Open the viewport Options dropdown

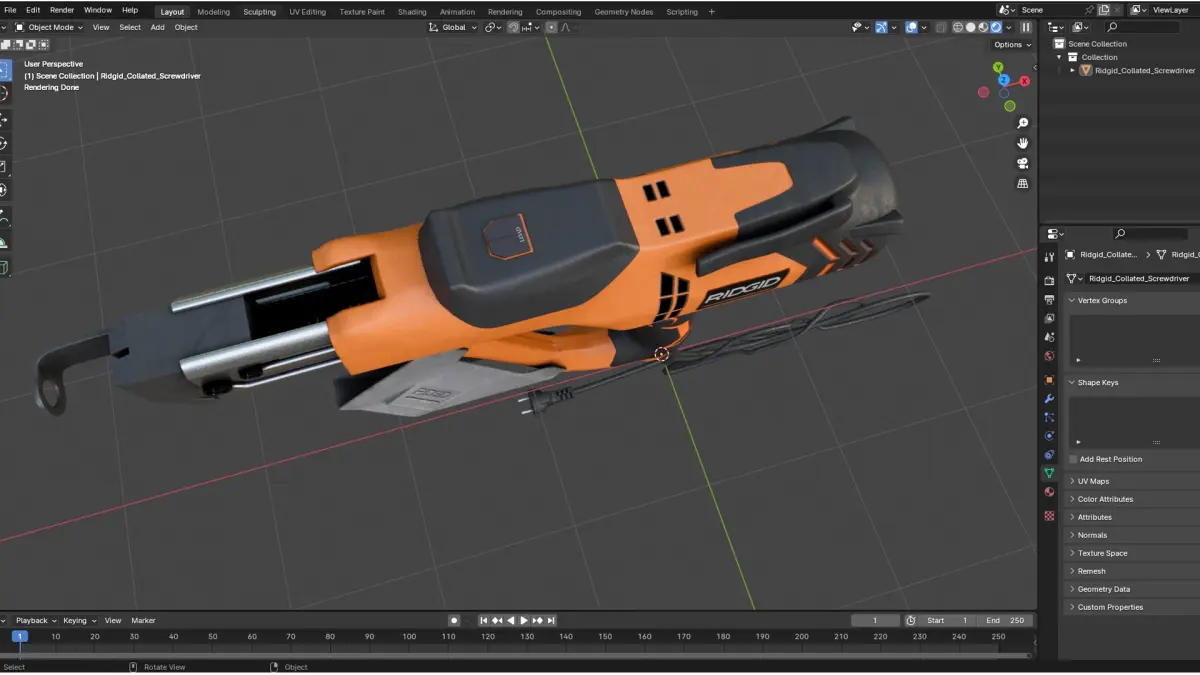click(1011, 45)
